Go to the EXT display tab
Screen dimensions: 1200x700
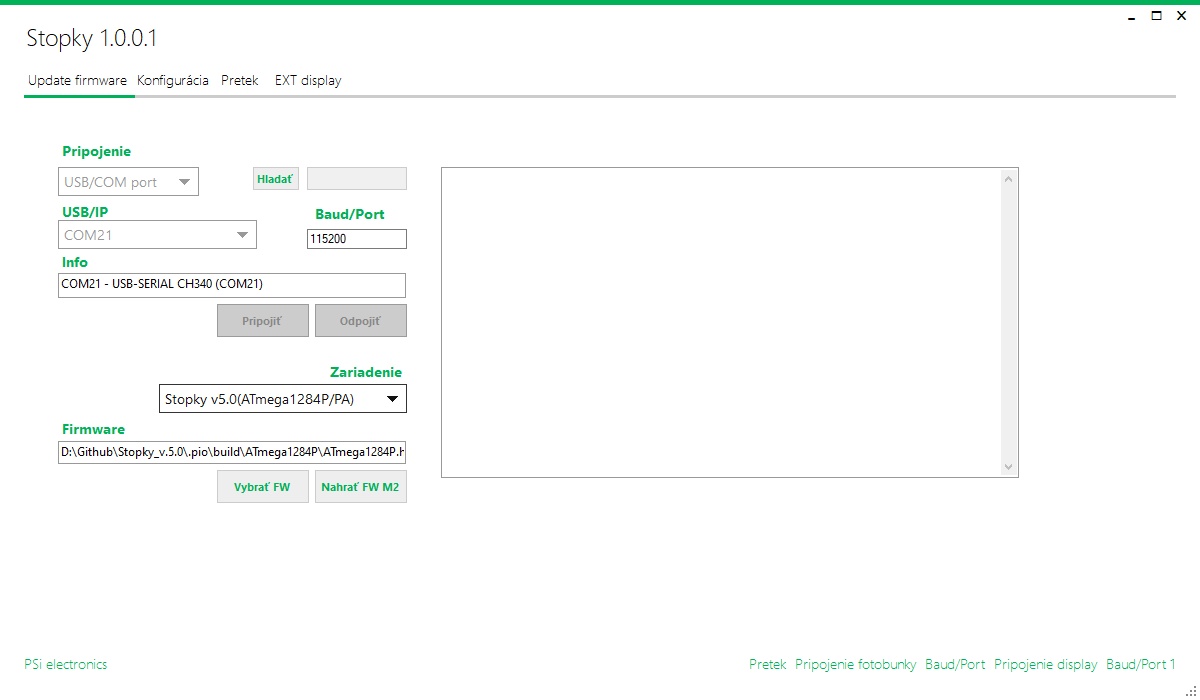pyautogui.click(x=308, y=81)
